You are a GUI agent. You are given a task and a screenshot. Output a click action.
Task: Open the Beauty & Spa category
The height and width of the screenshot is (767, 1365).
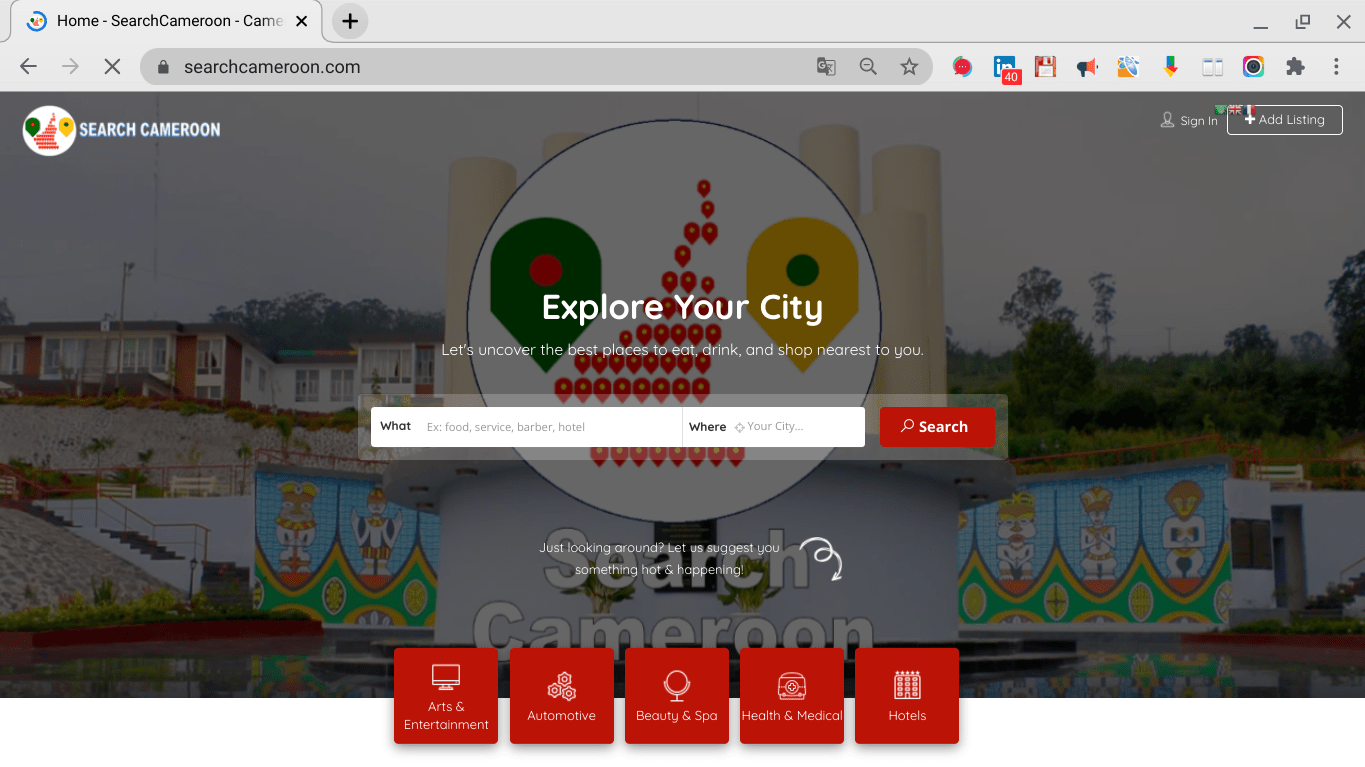tap(677, 696)
